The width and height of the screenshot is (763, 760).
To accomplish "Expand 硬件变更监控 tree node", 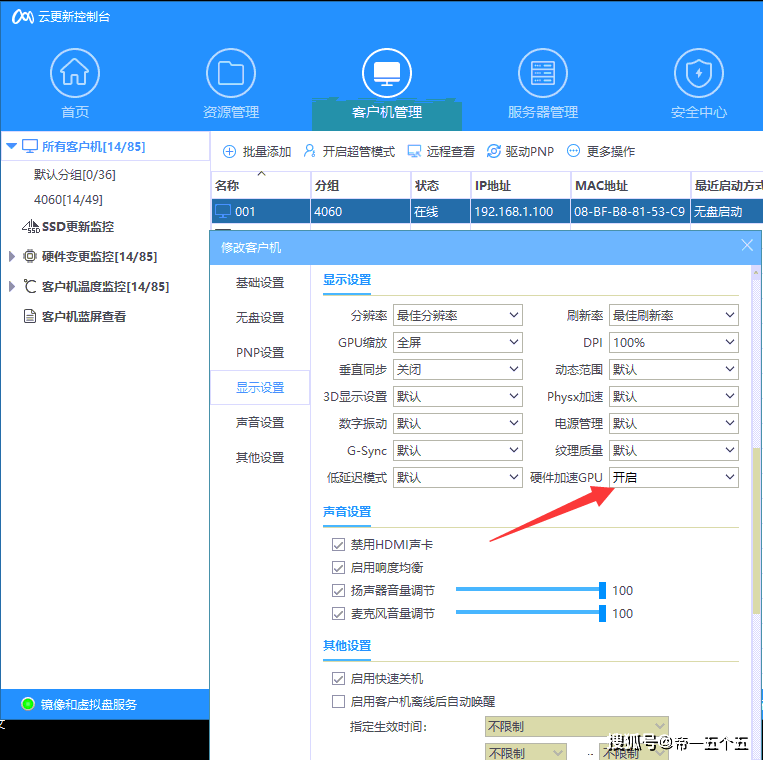I will tap(12, 257).
